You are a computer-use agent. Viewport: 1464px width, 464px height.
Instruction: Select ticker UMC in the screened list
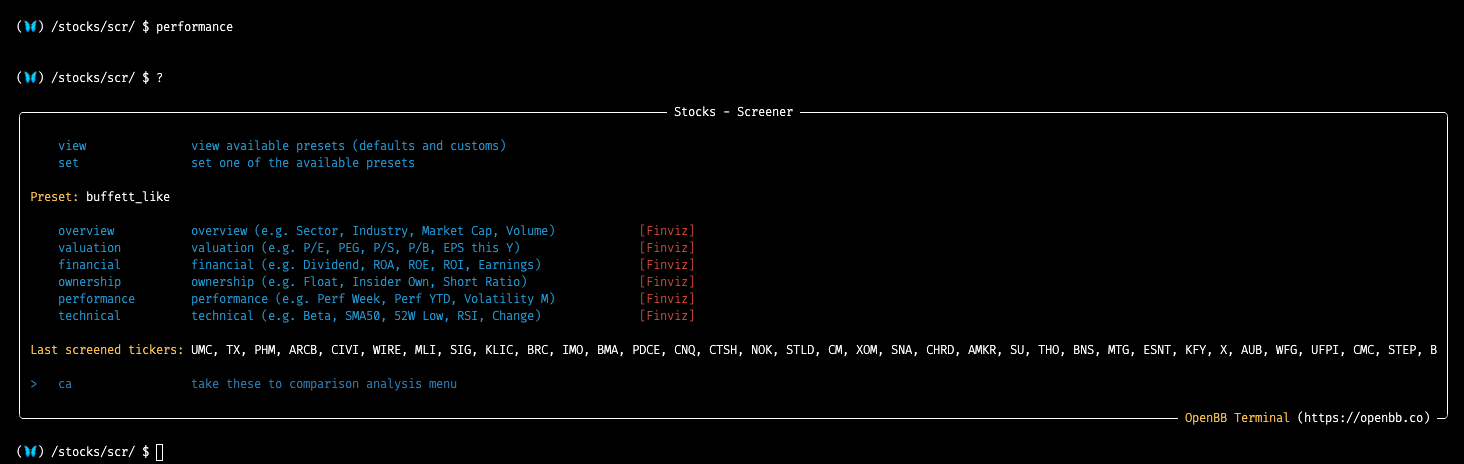201,350
